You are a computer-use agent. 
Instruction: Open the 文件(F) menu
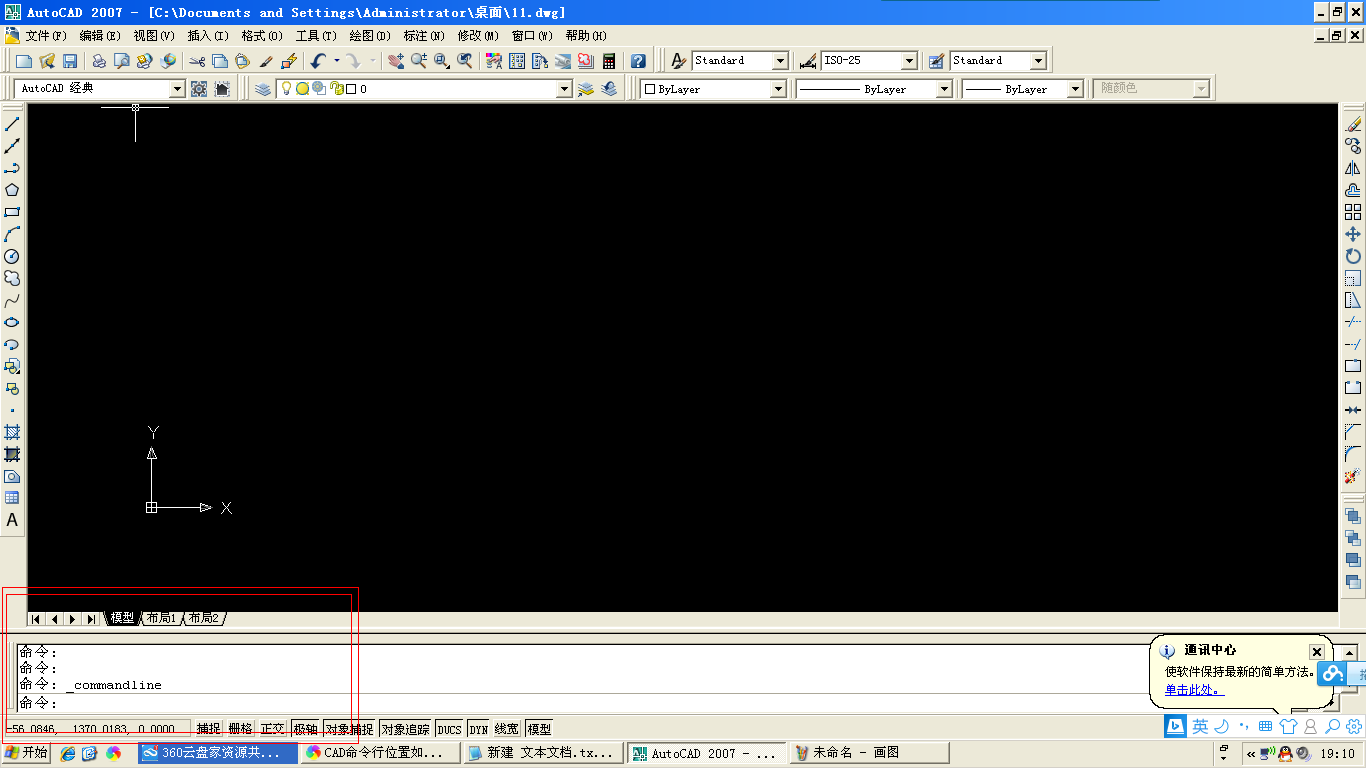(x=46, y=36)
